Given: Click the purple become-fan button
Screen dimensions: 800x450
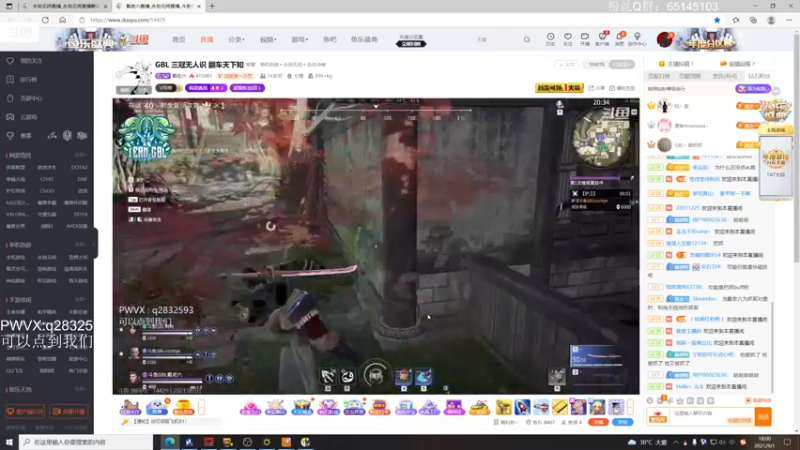Looking at the screenshot, I should point(753,88).
